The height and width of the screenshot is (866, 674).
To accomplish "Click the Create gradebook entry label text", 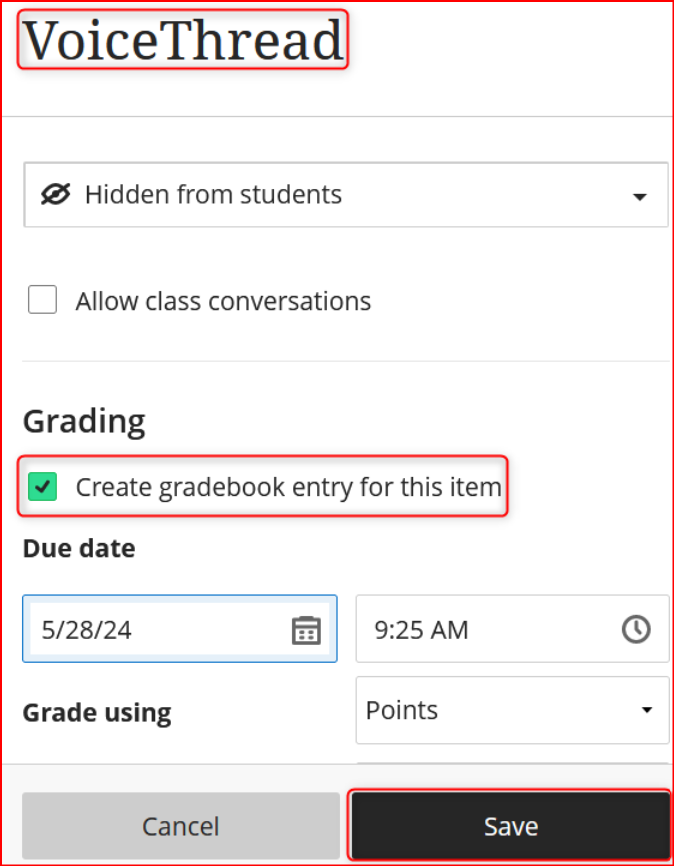I will (288, 488).
